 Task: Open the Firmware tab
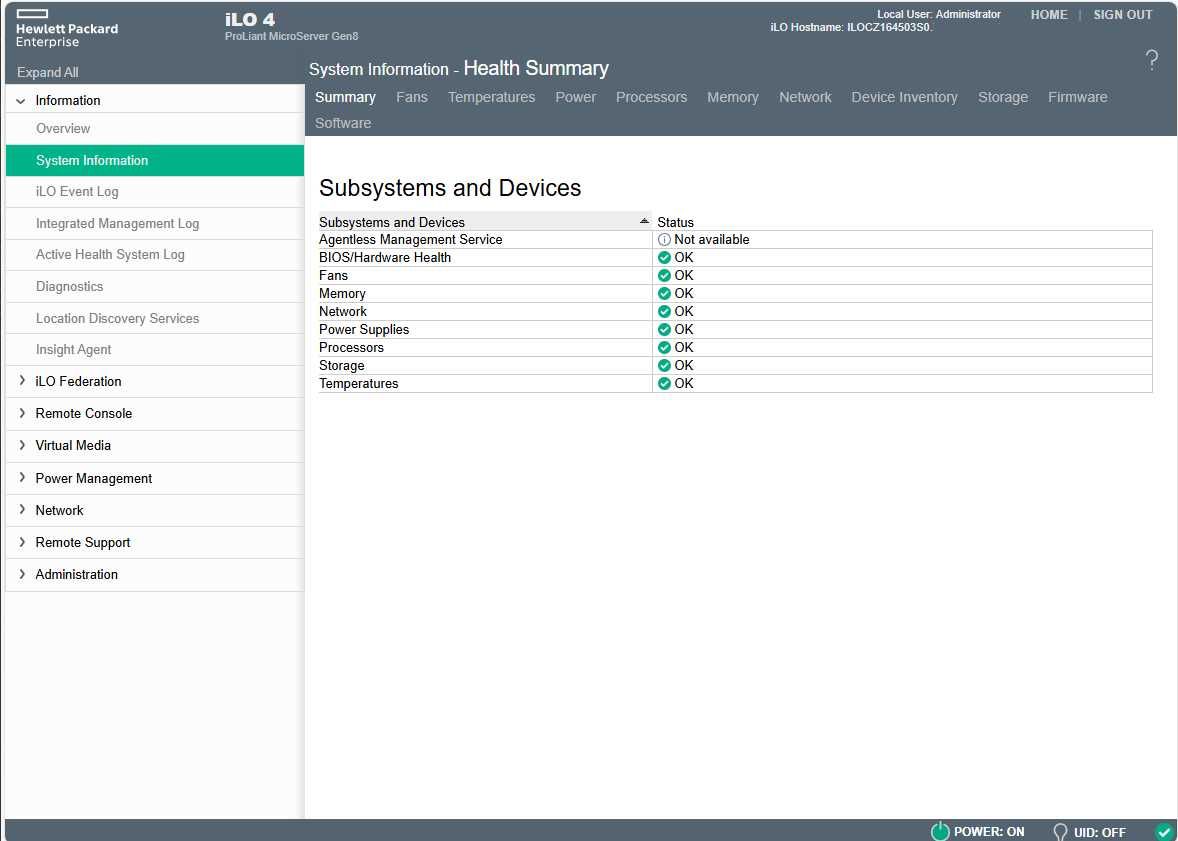pos(1077,97)
